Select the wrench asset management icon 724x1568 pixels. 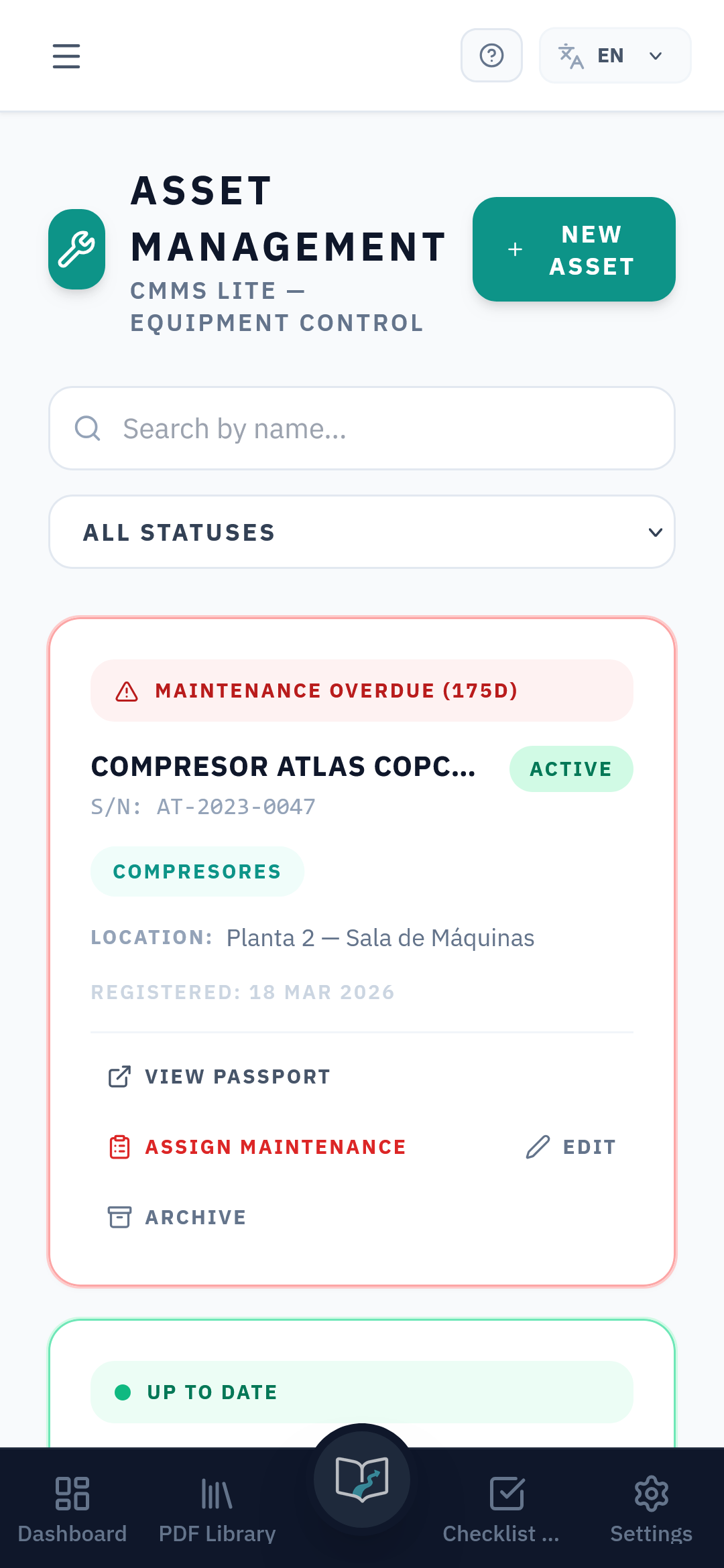click(x=76, y=249)
